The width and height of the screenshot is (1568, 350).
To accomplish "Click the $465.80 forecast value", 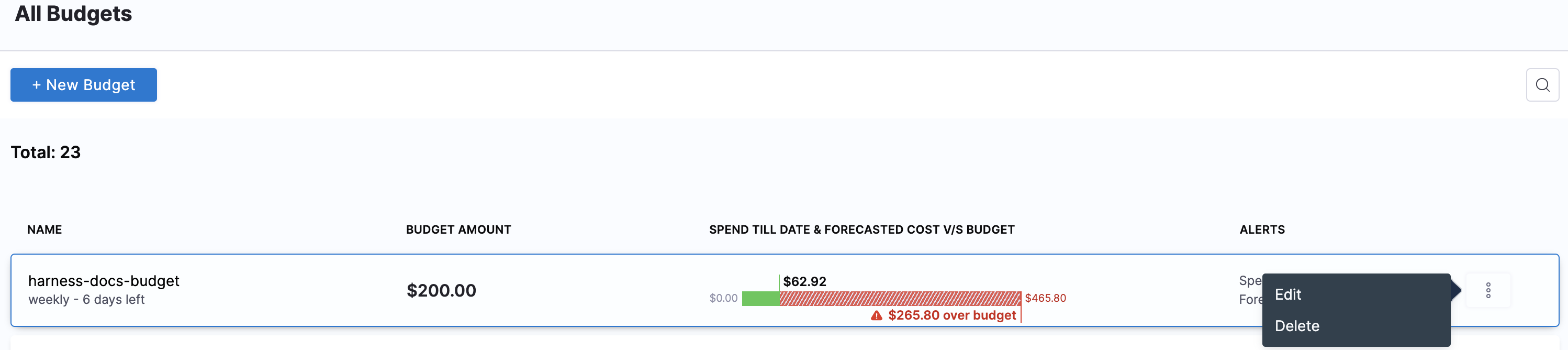I will 1045,298.
